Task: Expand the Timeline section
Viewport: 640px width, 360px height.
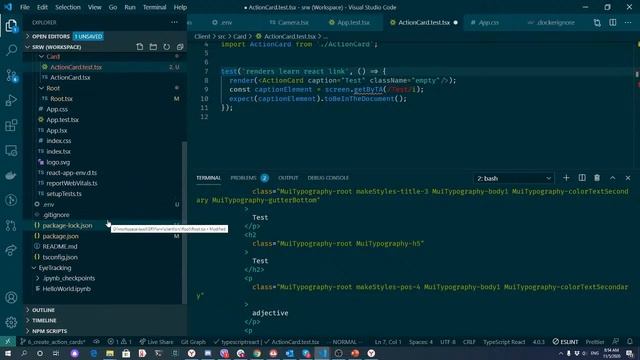Action: tap(44, 320)
